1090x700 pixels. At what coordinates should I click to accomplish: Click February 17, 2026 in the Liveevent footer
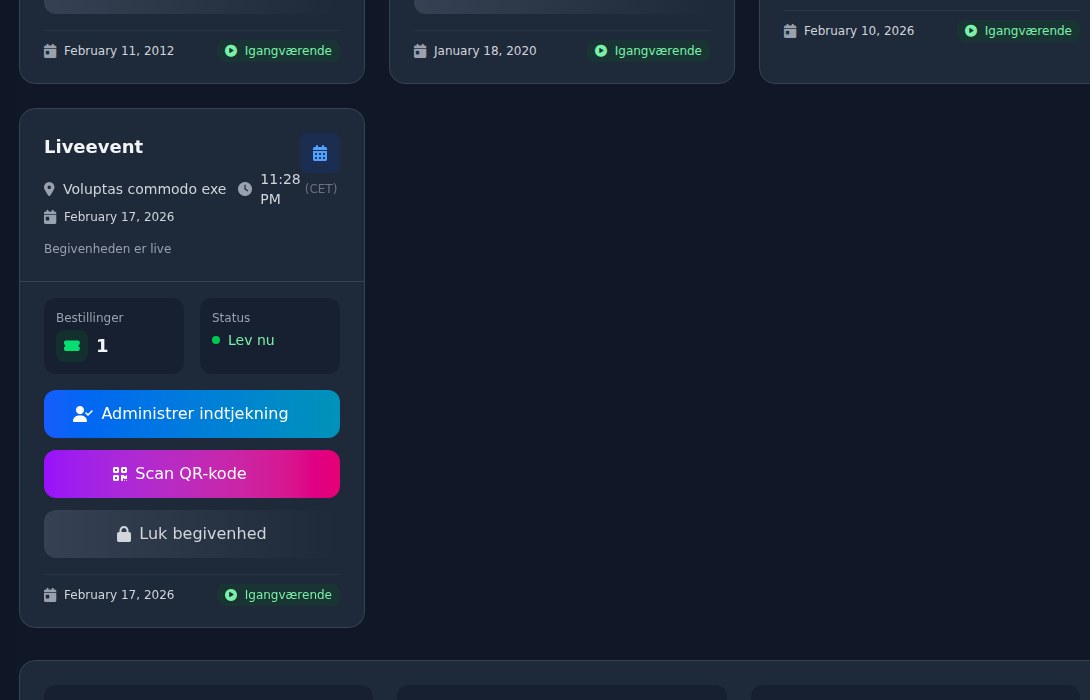(119, 595)
